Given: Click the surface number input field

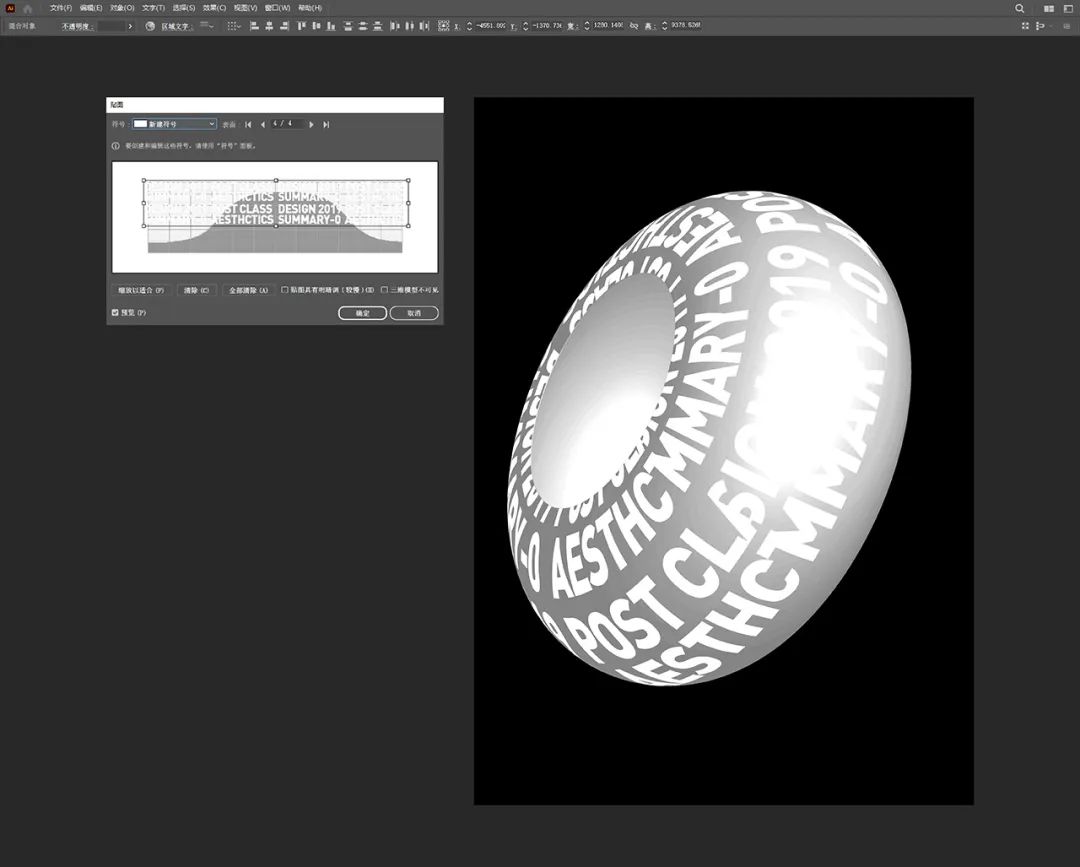Looking at the screenshot, I should click(x=287, y=124).
